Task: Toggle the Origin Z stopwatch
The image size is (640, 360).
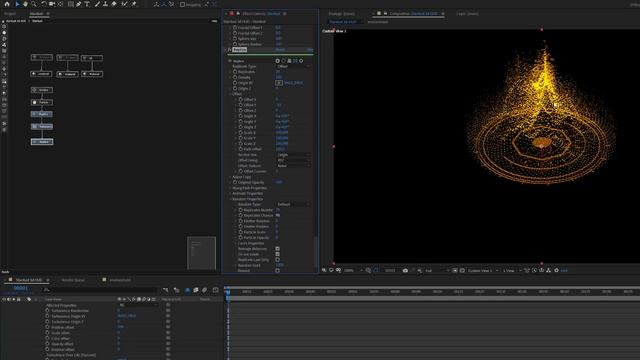Action: coord(235,88)
